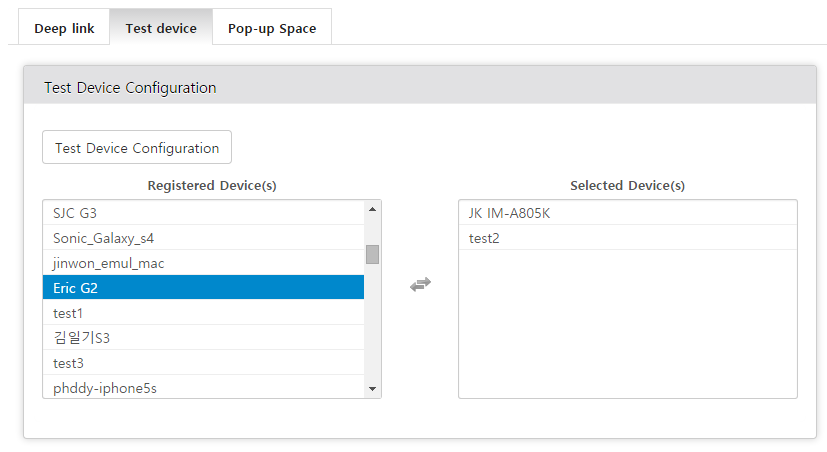Viewport: 827px width, 452px height.
Task: Pick the 김일기S3 device entry
Action: [204, 337]
